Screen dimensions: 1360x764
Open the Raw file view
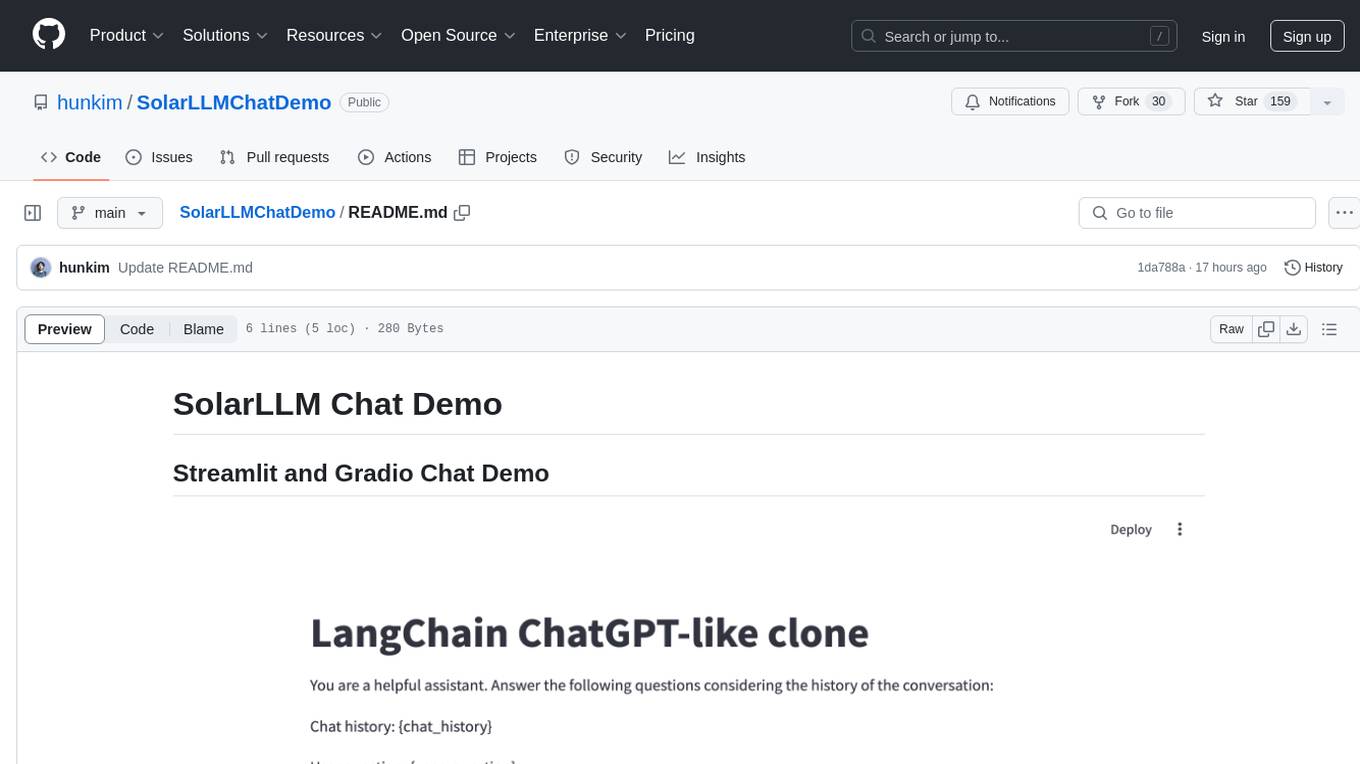pos(1231,329)
